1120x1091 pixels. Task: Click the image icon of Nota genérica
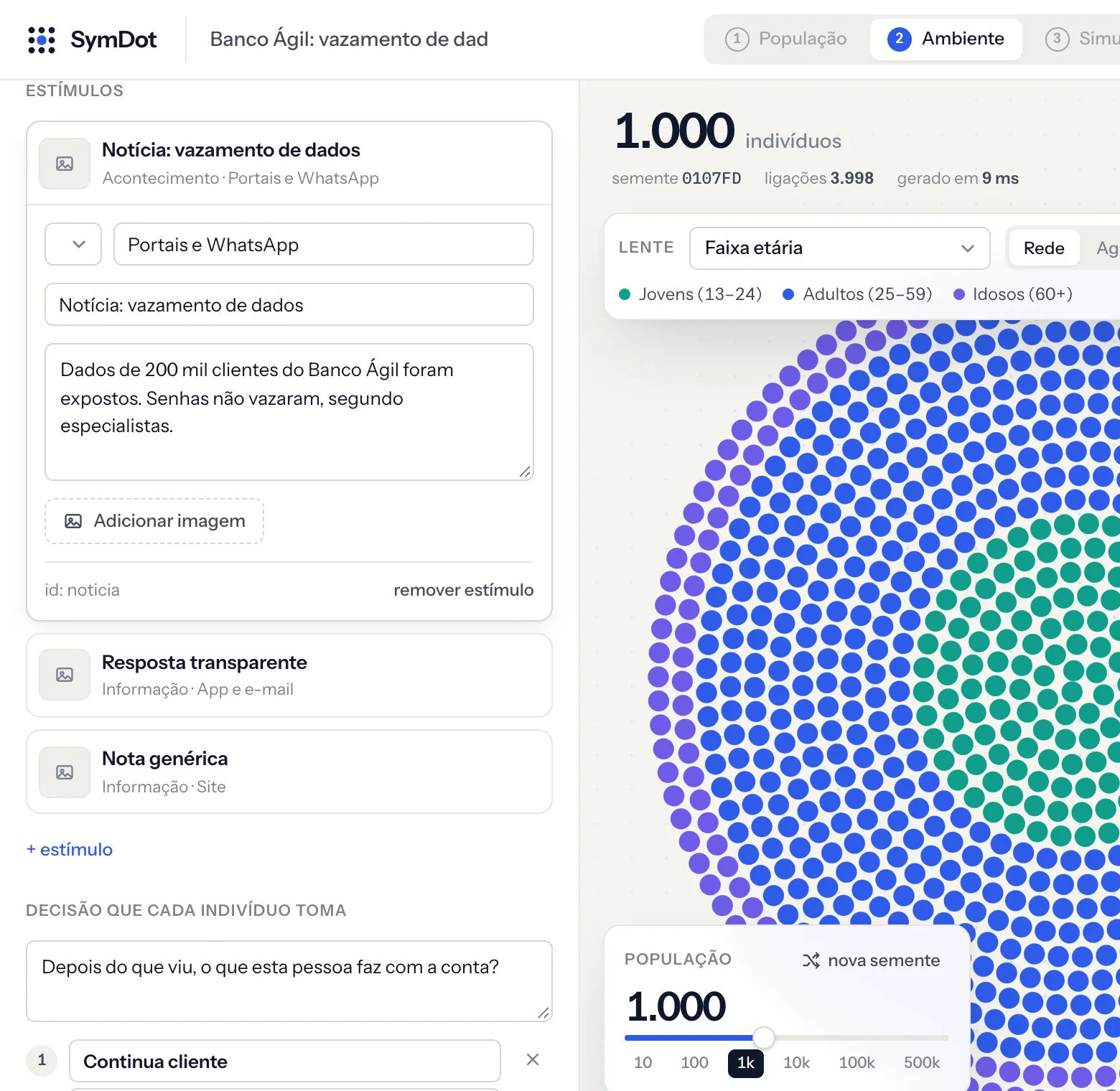click(x=65, y=772)
